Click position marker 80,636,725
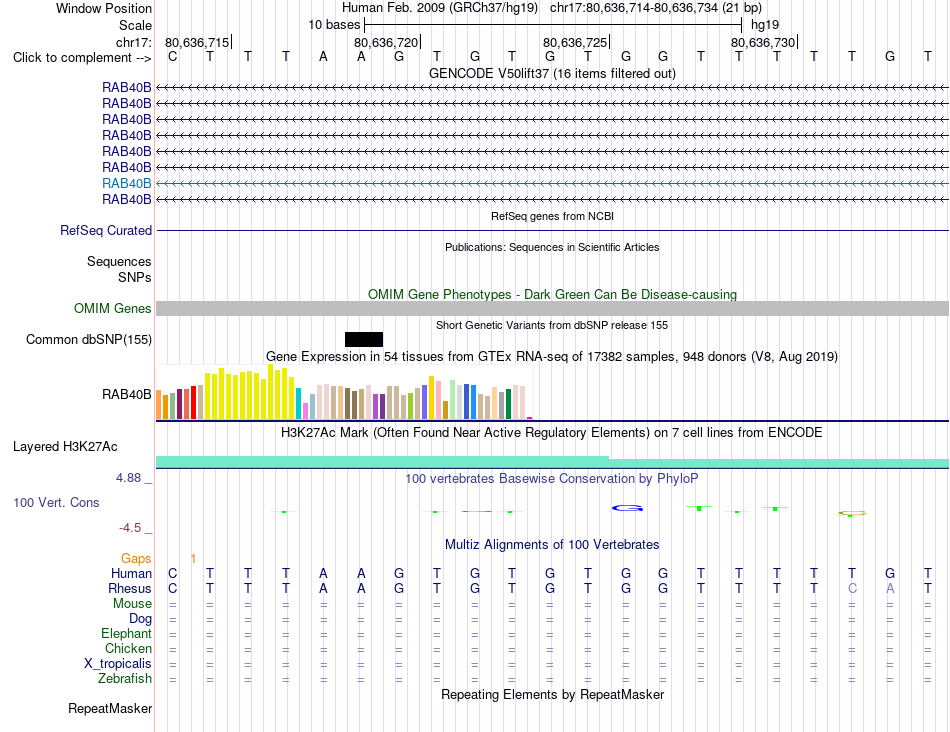Screen dimensions: 950x732 point(576,42)
